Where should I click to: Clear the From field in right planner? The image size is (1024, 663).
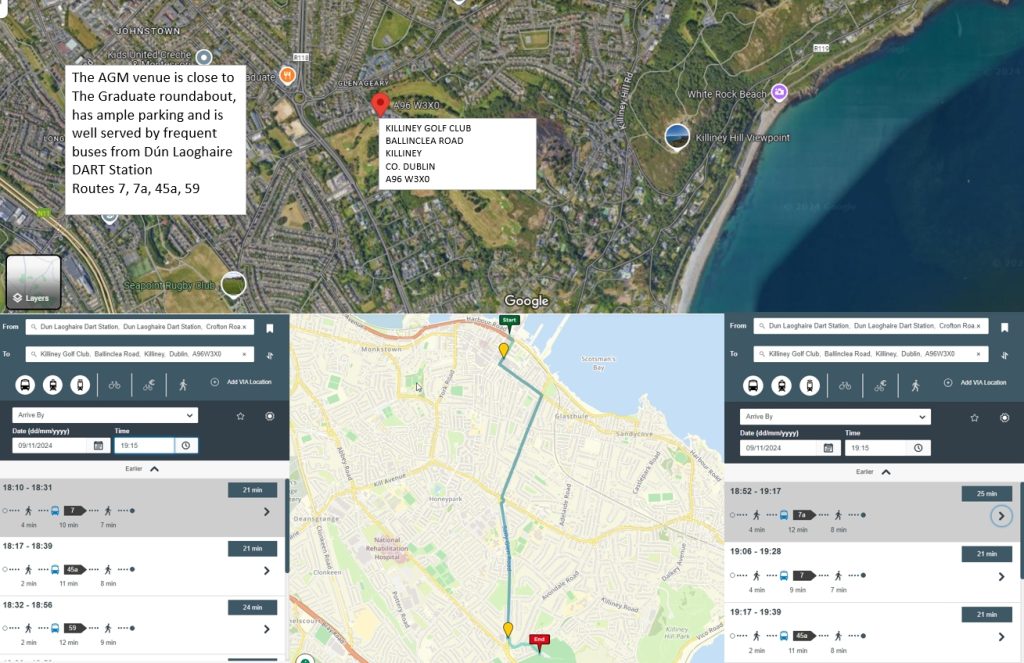(978, 326)
